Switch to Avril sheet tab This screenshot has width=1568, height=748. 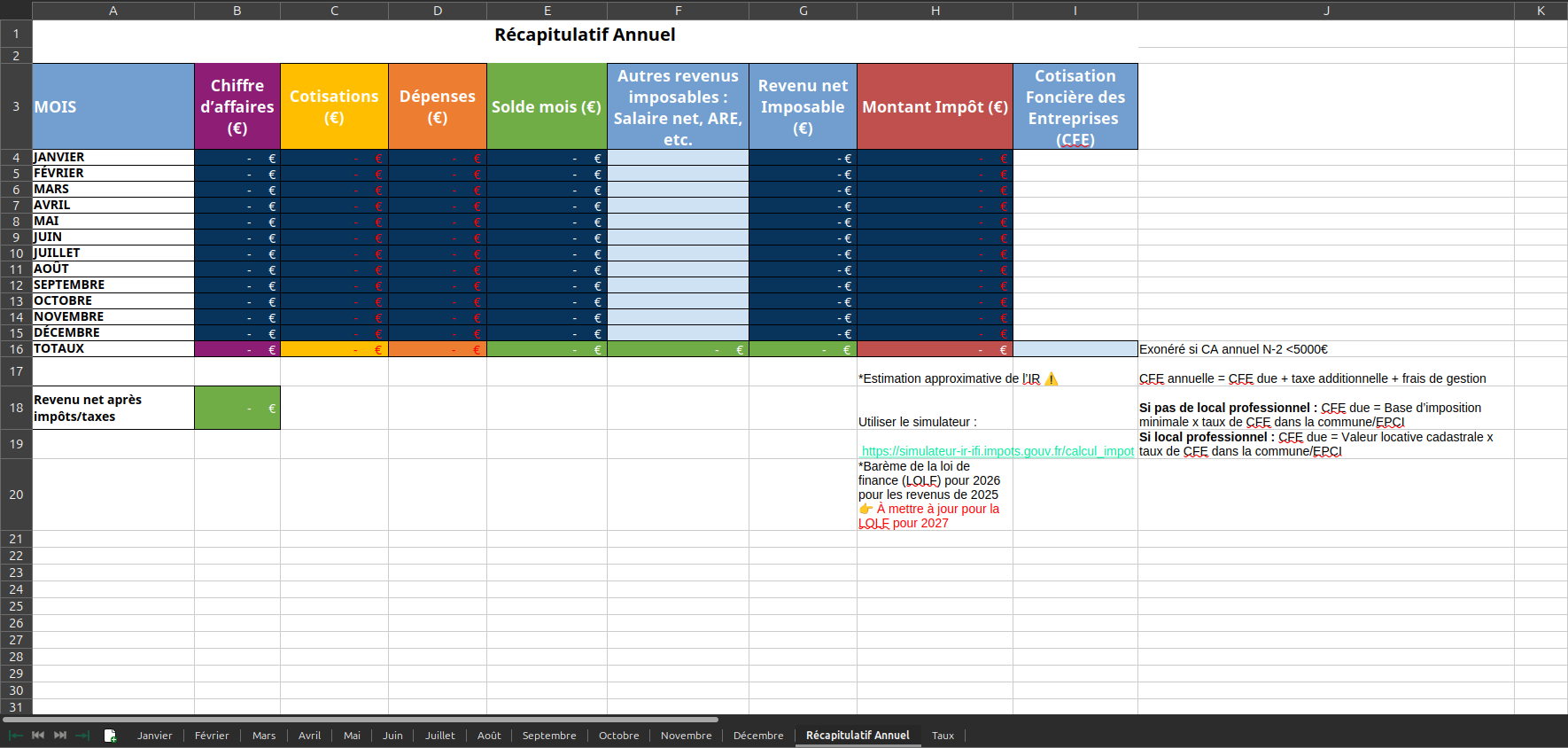tap(310, 736)
